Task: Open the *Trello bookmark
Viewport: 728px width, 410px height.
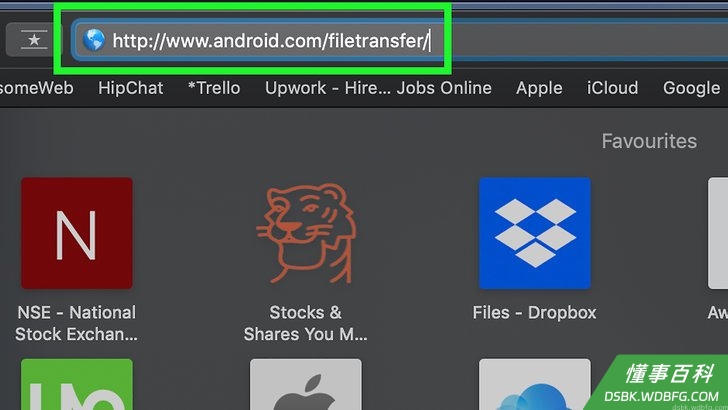Action: click(x=214, y=88)
